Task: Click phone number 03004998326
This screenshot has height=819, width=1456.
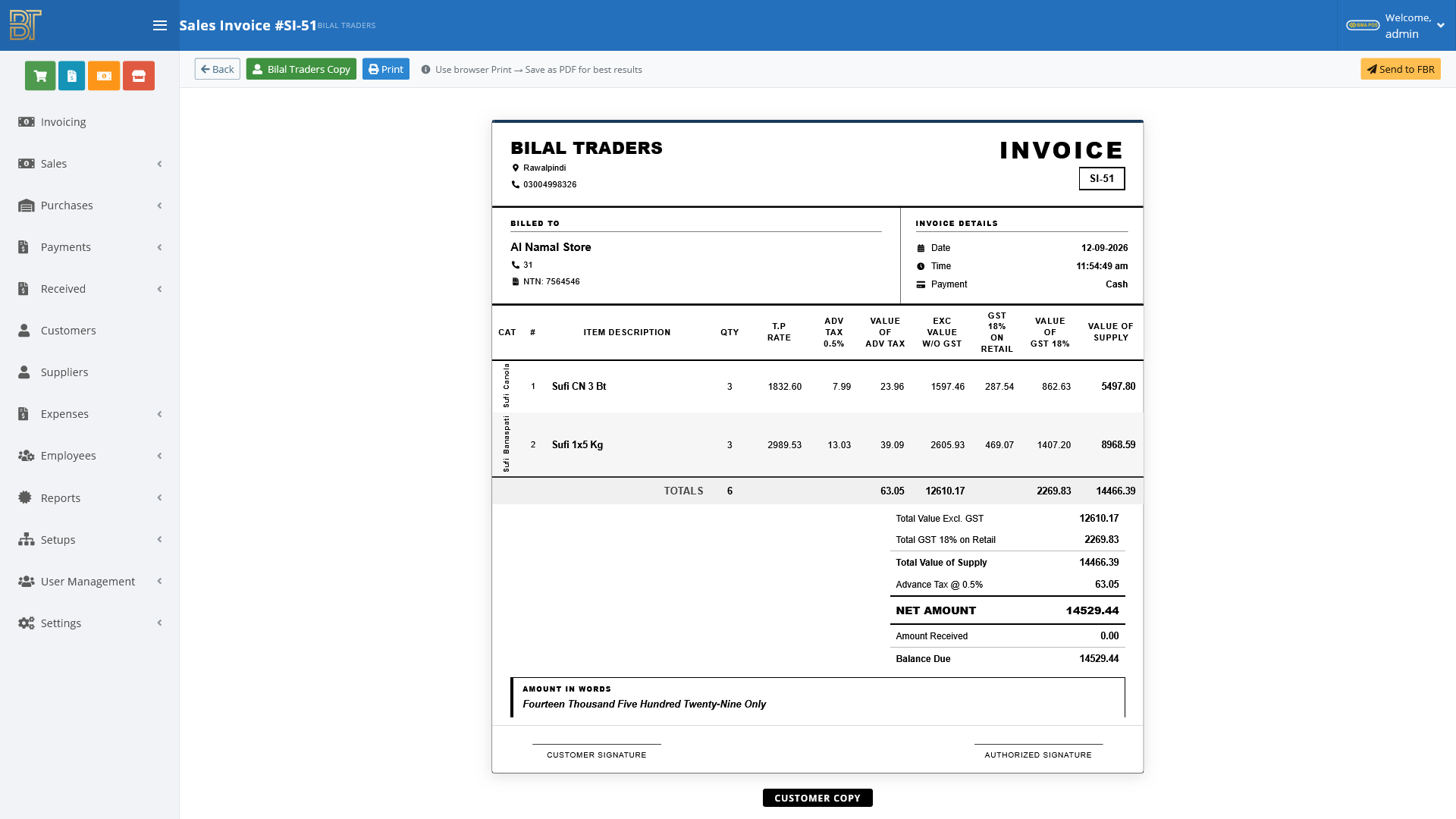Action: tap(550, 184)
